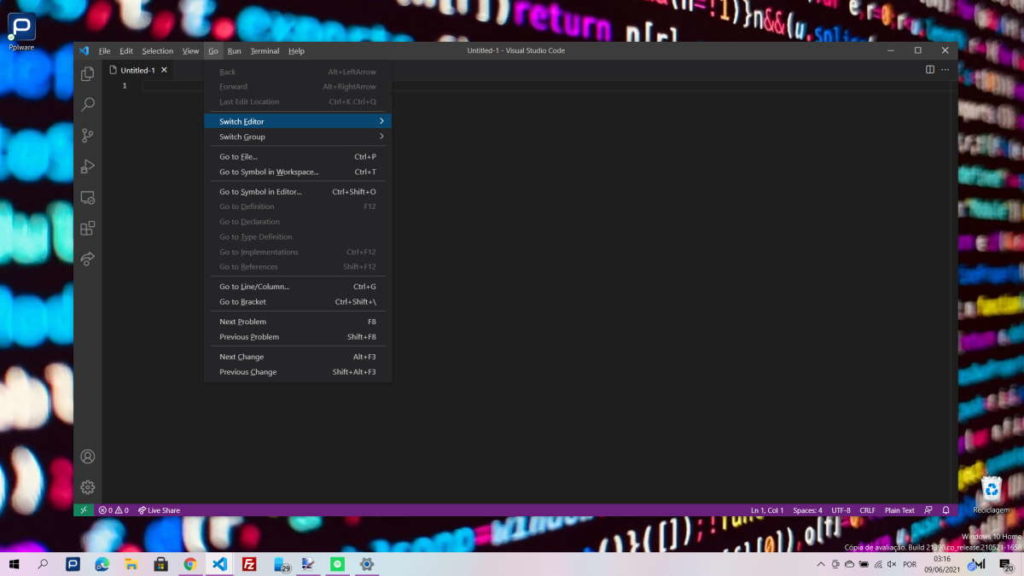
Task: Toggle the split editor layout icon
Action: point(929,69)
